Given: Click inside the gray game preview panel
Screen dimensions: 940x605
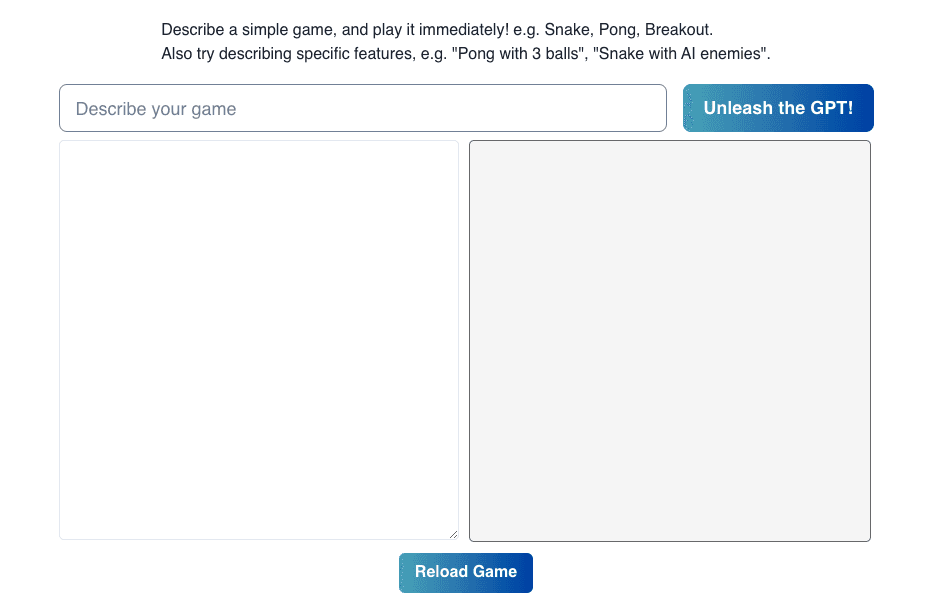Looking at the screenshot, I should [x=669, y=340].
